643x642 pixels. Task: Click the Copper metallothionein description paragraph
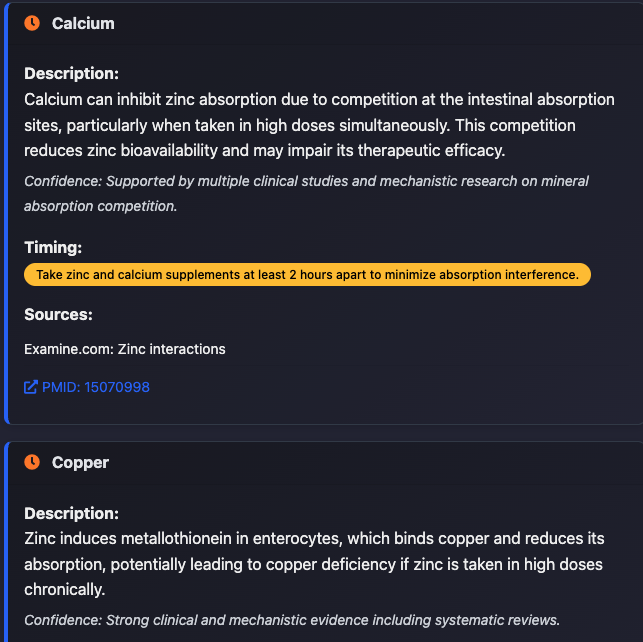(314, 564)
